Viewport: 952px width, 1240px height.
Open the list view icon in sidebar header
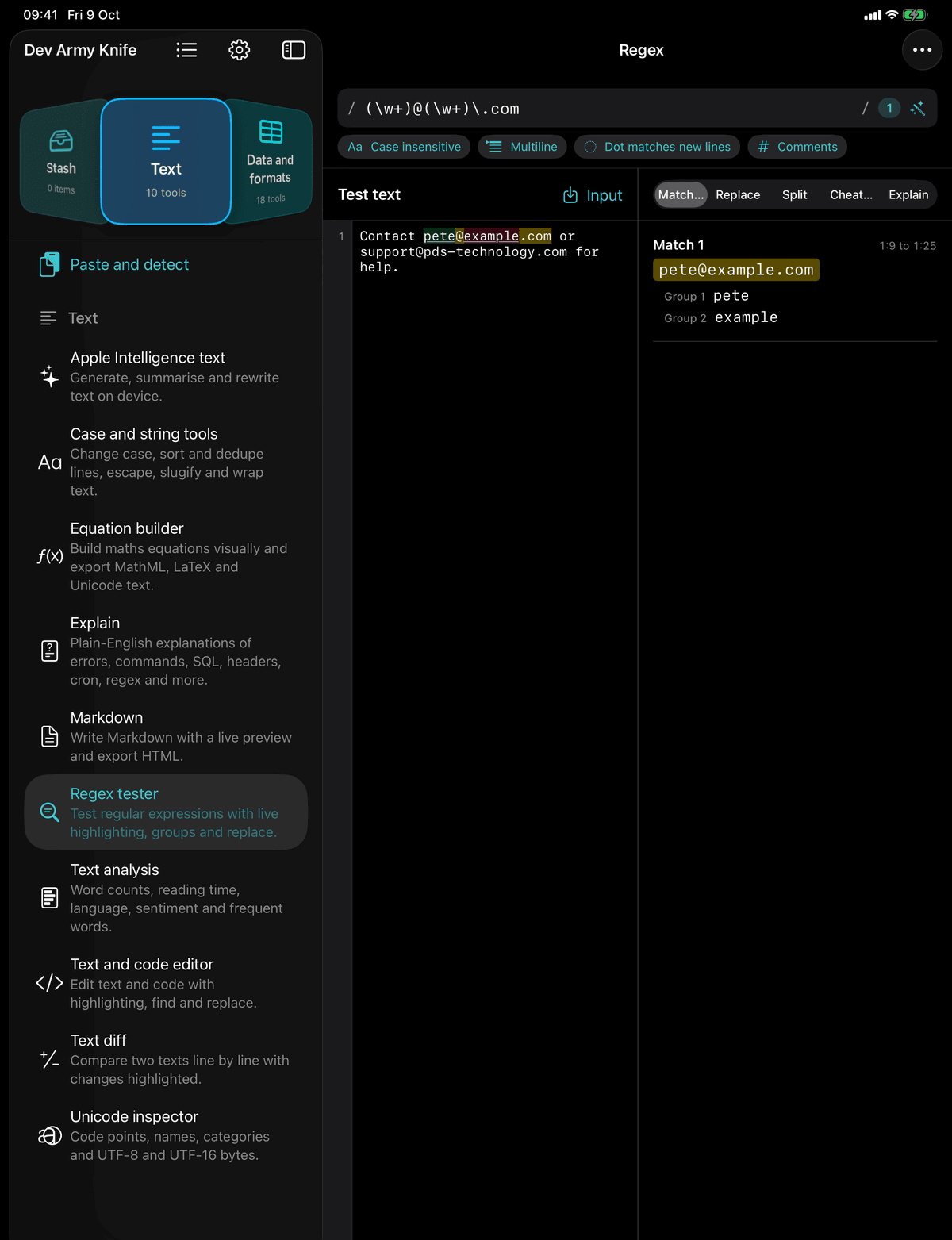[186, 50]
